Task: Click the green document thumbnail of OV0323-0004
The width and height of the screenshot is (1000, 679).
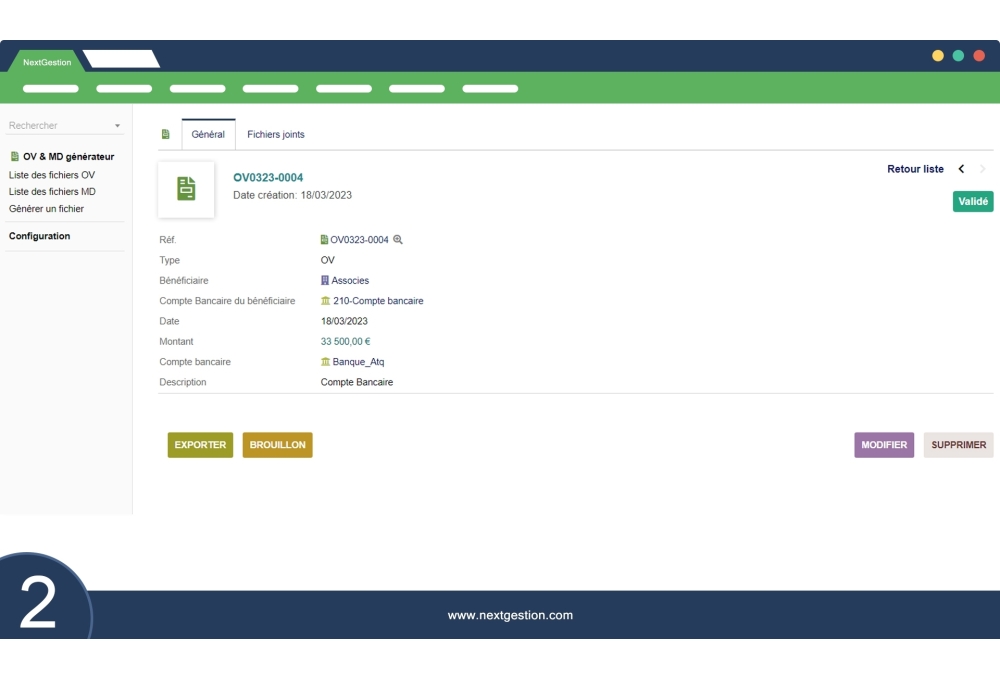Action: click(186, 189)
